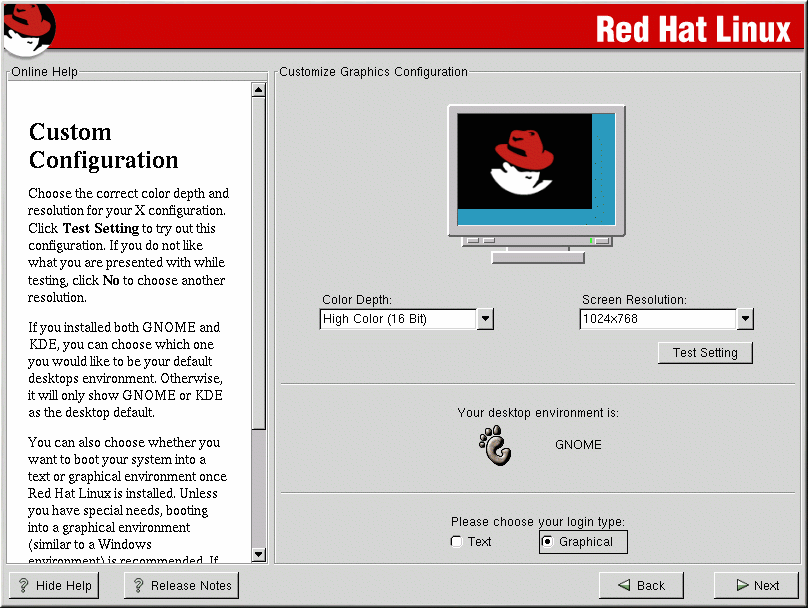This screenshot has height=608, width=808.
Task: Click the help panel scroll-down arrow
Action: click(x=258, y=554)
